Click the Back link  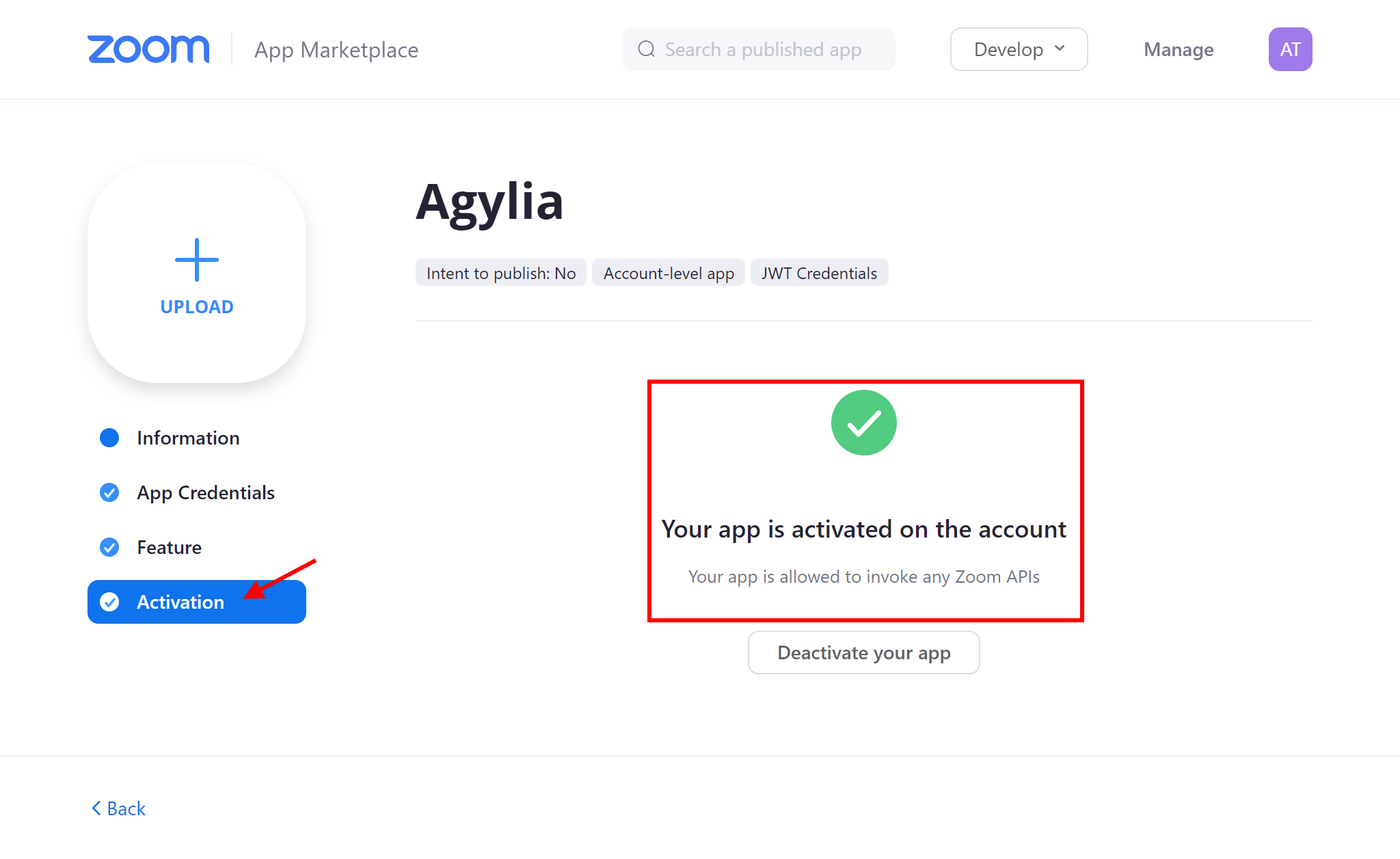click(x=119, y=808)
